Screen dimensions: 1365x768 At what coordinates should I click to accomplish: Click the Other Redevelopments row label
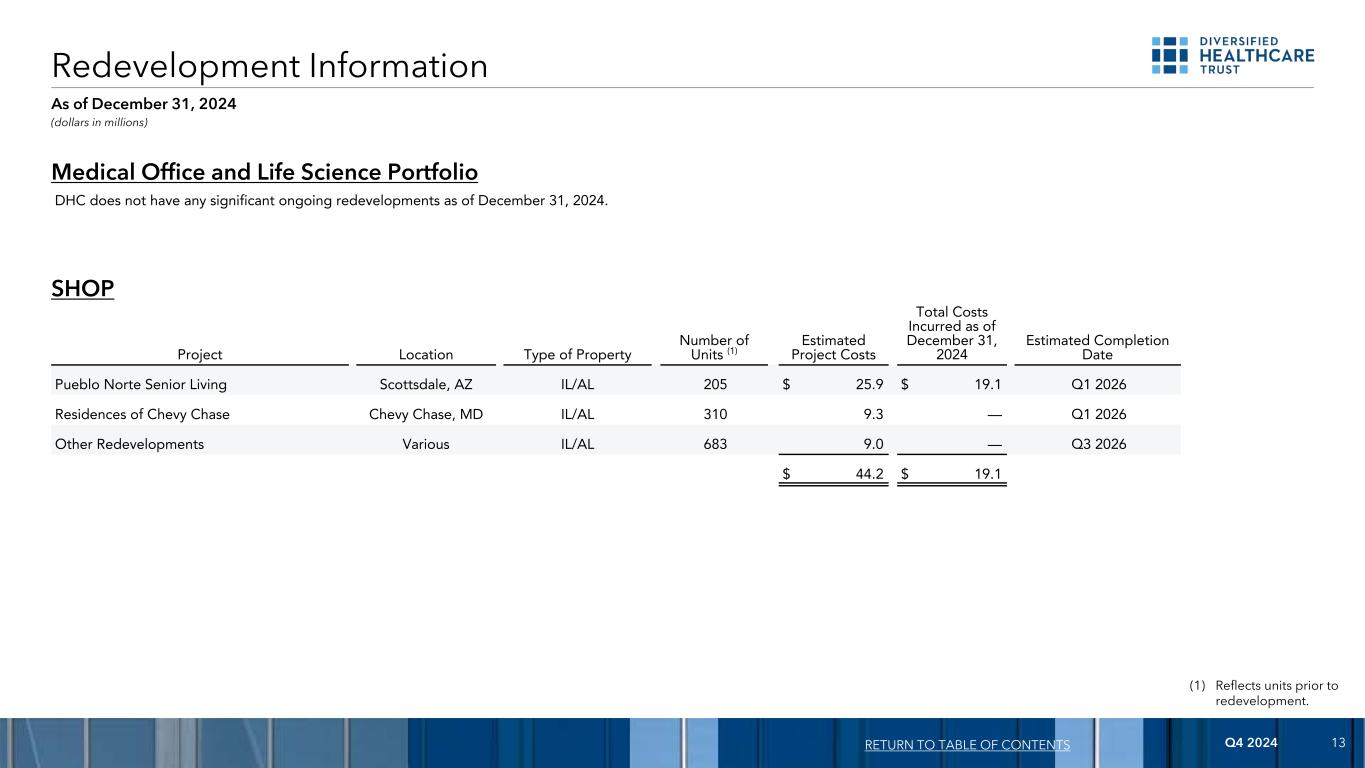[x=128, y=445]
